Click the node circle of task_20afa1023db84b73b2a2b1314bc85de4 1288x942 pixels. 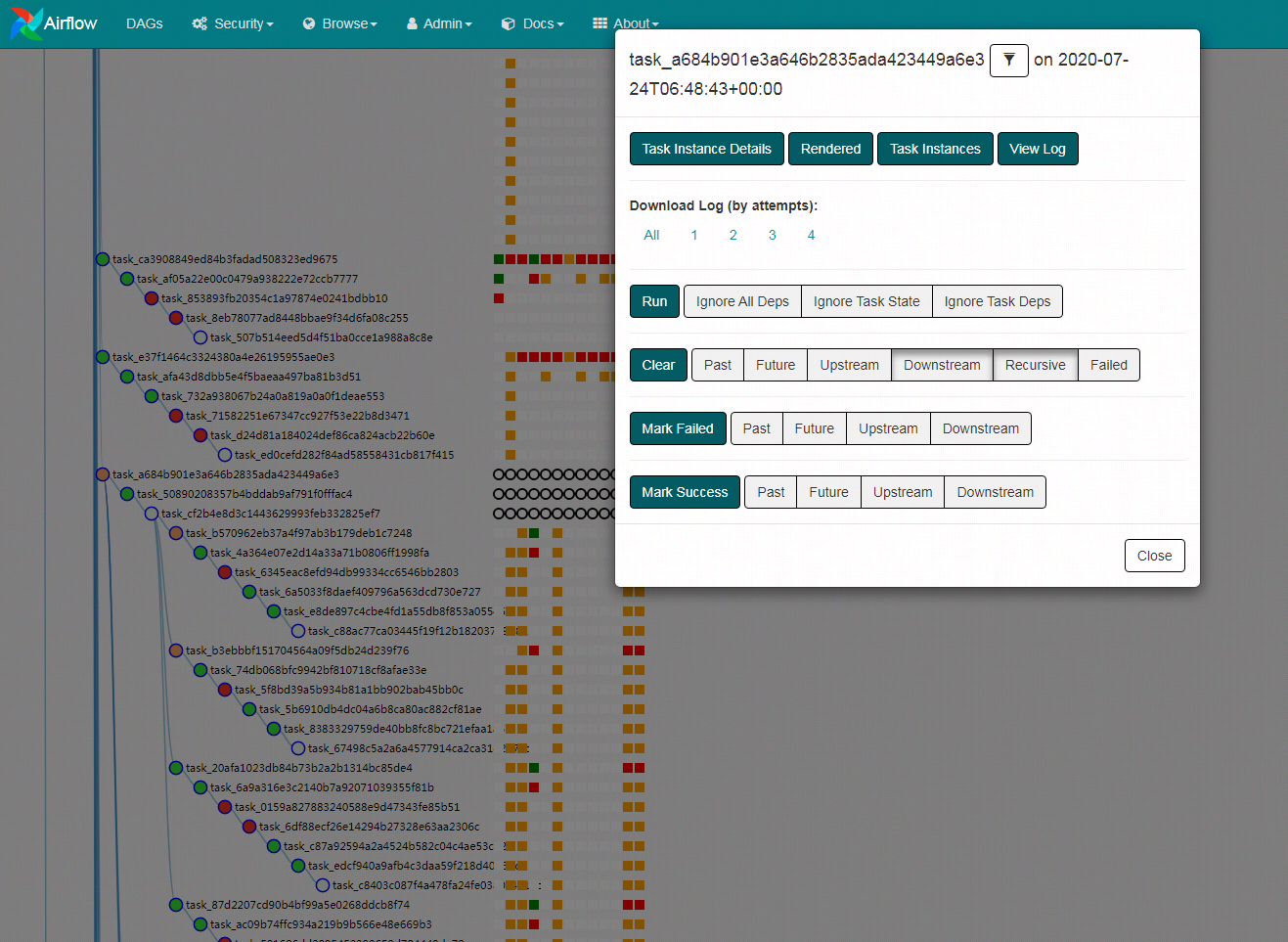click(x=176, y=768)
